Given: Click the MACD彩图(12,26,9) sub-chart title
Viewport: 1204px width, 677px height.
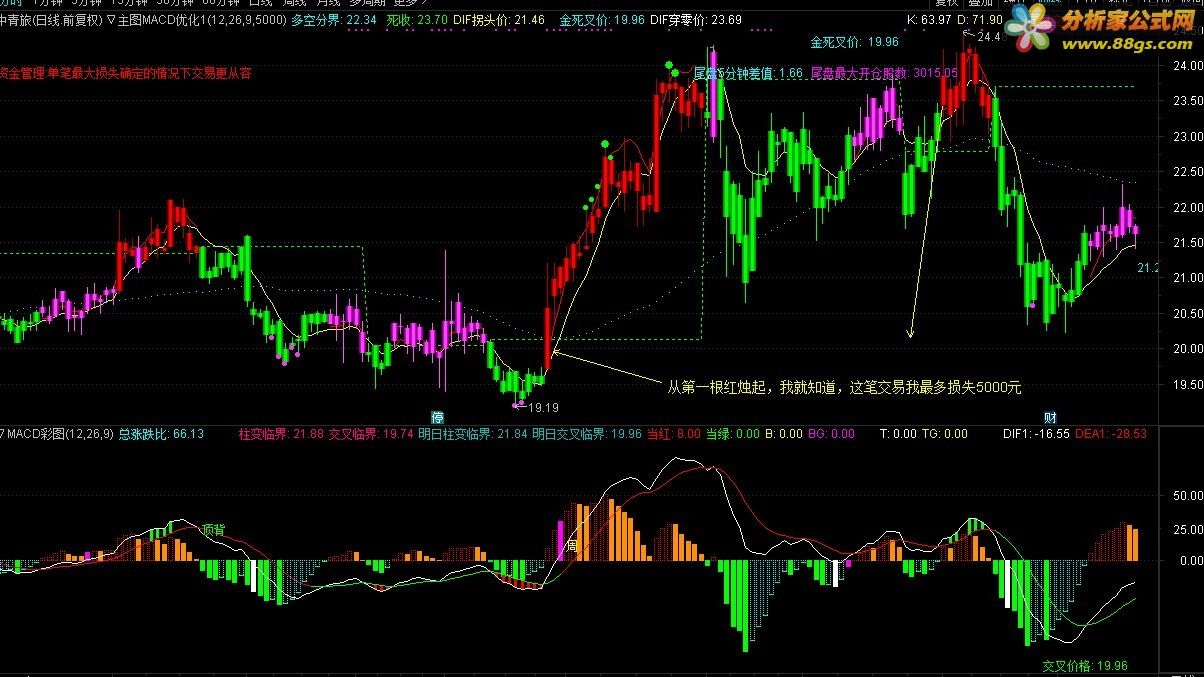Looking at the screenshot, I should pyautogui.click(x=62, y=434).
